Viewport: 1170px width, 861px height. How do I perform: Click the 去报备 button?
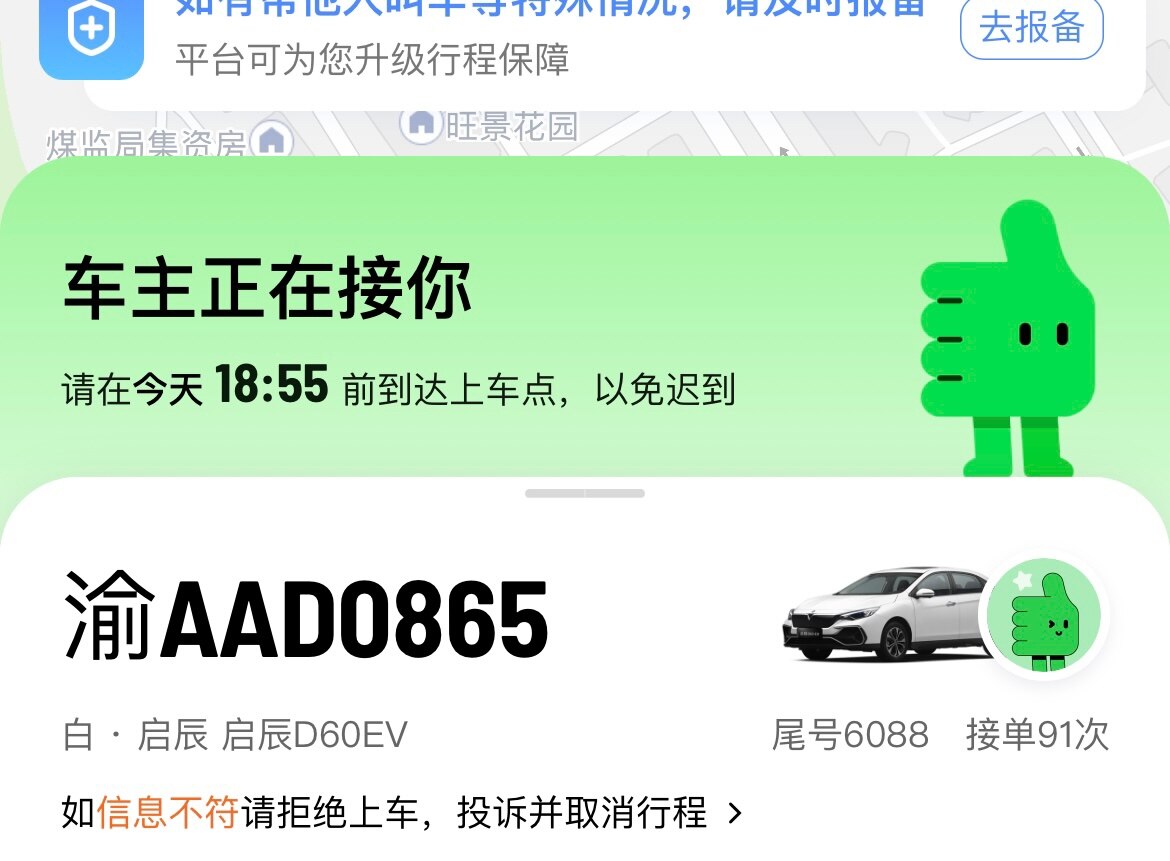click(1031, 28)
